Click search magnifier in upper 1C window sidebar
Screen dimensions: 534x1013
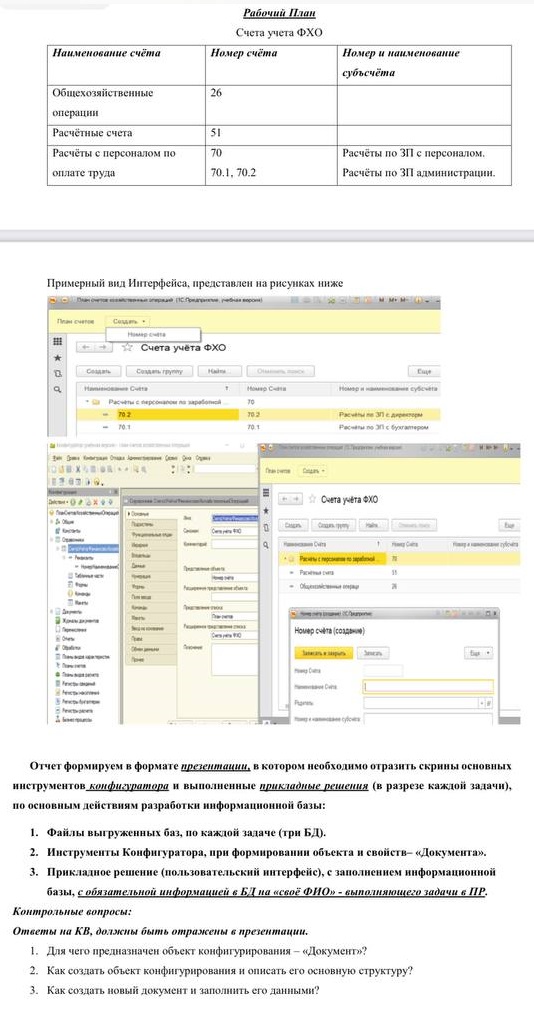click(57, 390)
